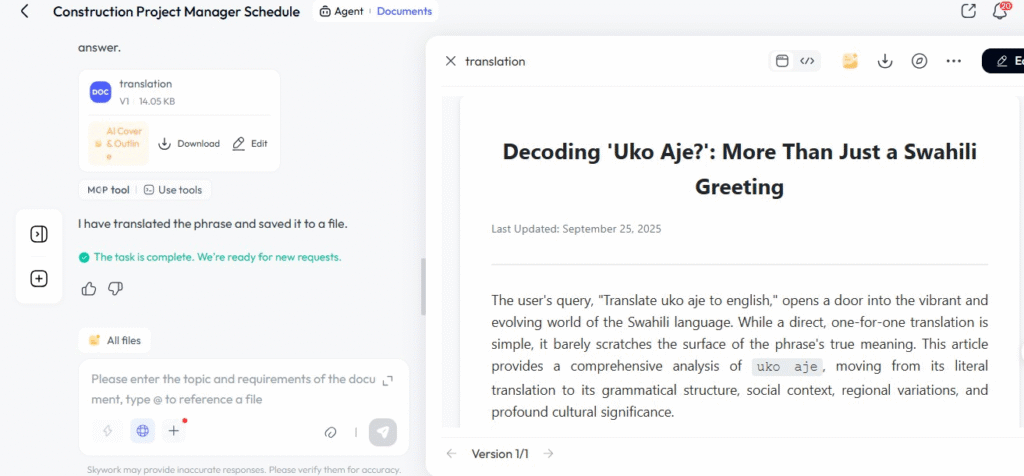Image resolution: width=1024 pixels, height=476 pixels.
Task: Switch to code view in the preview
Action: click(x=807, y=61)
